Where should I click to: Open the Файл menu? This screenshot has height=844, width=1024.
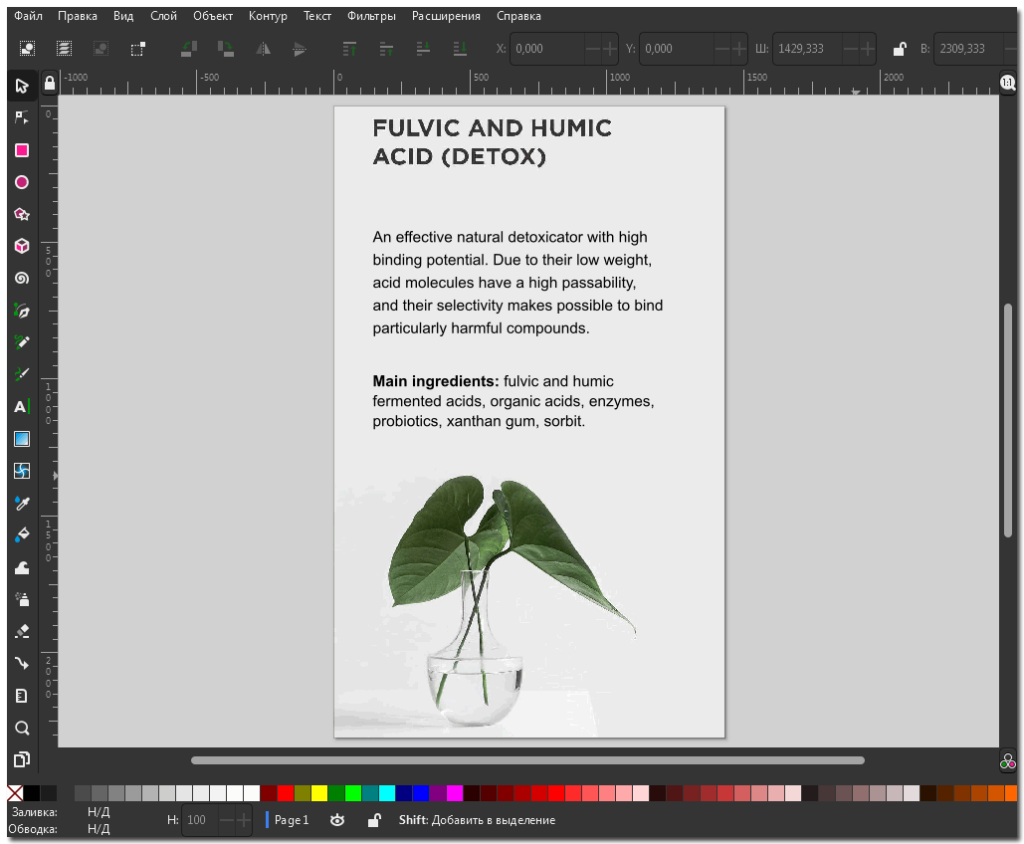coord(28,16)
